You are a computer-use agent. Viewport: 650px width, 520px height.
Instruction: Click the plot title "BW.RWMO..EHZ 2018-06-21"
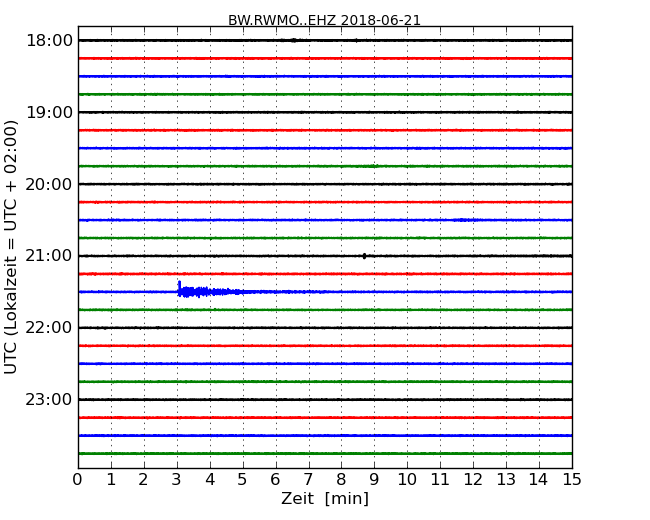pyautogui.click(x=324, y=20)
